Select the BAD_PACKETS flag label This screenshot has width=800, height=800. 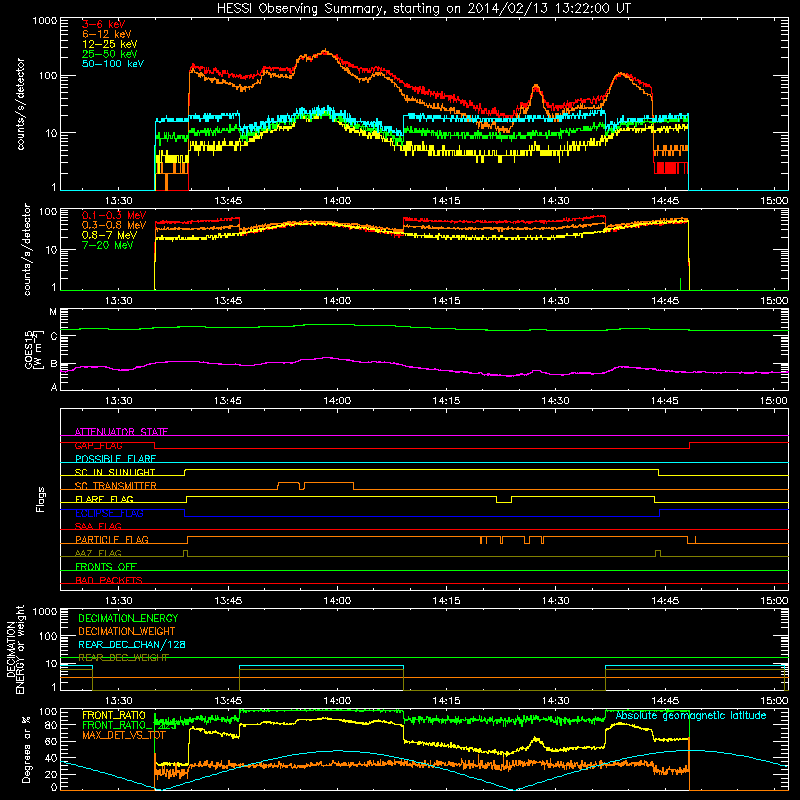coord(109,580)
